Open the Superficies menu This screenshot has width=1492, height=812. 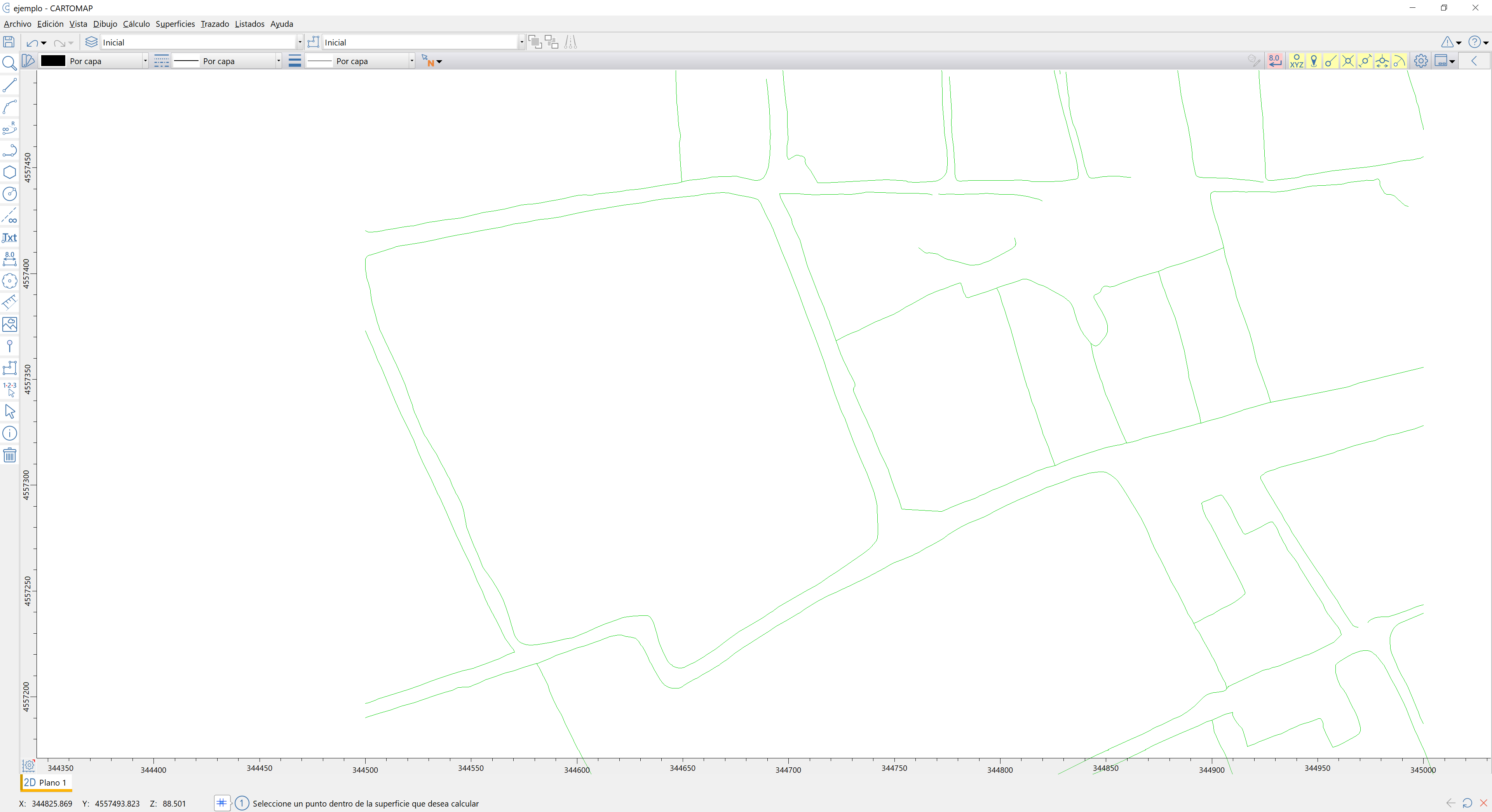point(175,24)
